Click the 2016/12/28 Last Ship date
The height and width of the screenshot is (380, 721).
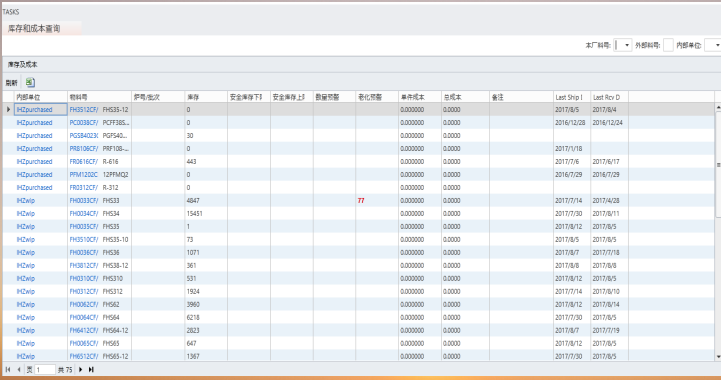tap(570, 123)
